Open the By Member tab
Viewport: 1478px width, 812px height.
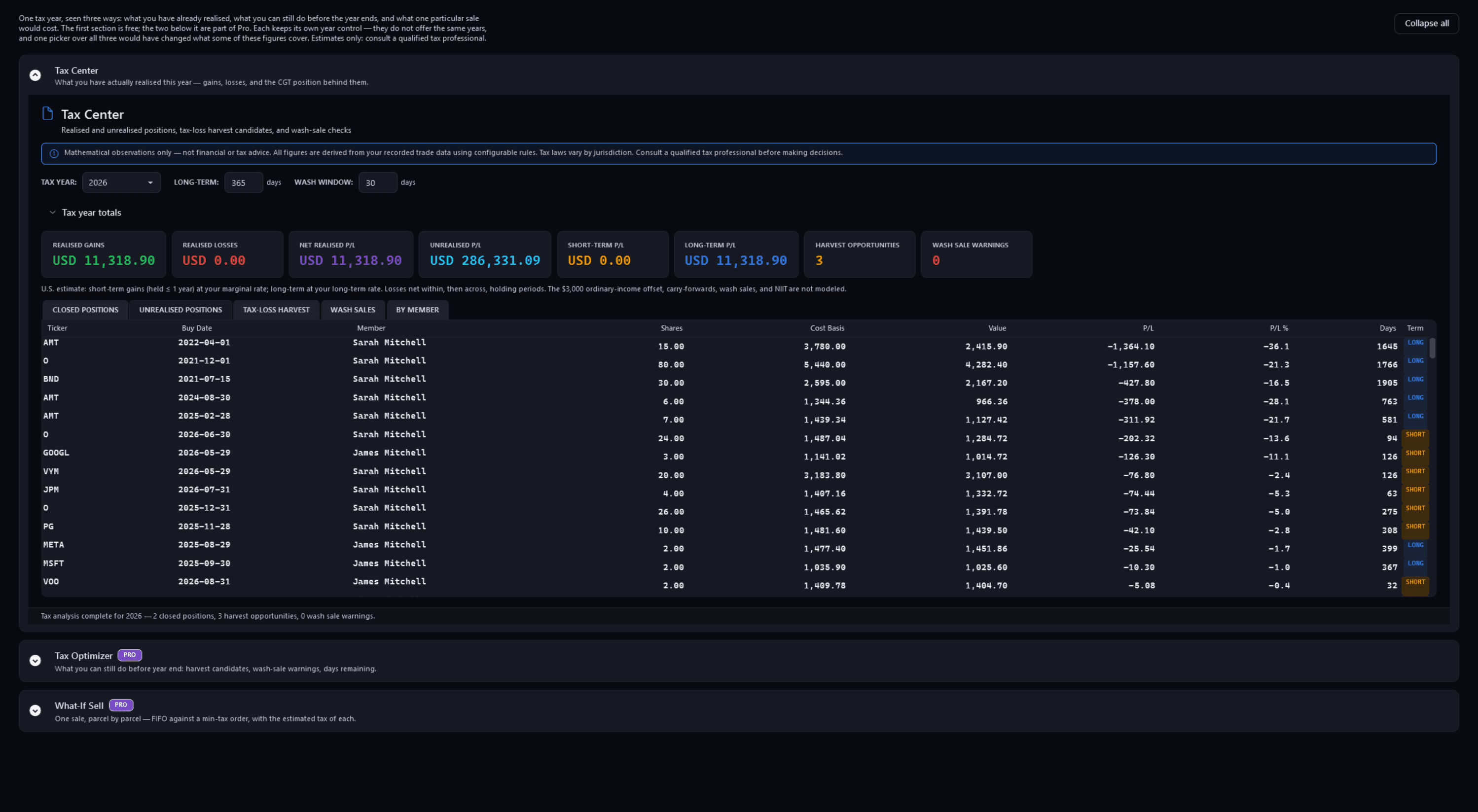418,310
